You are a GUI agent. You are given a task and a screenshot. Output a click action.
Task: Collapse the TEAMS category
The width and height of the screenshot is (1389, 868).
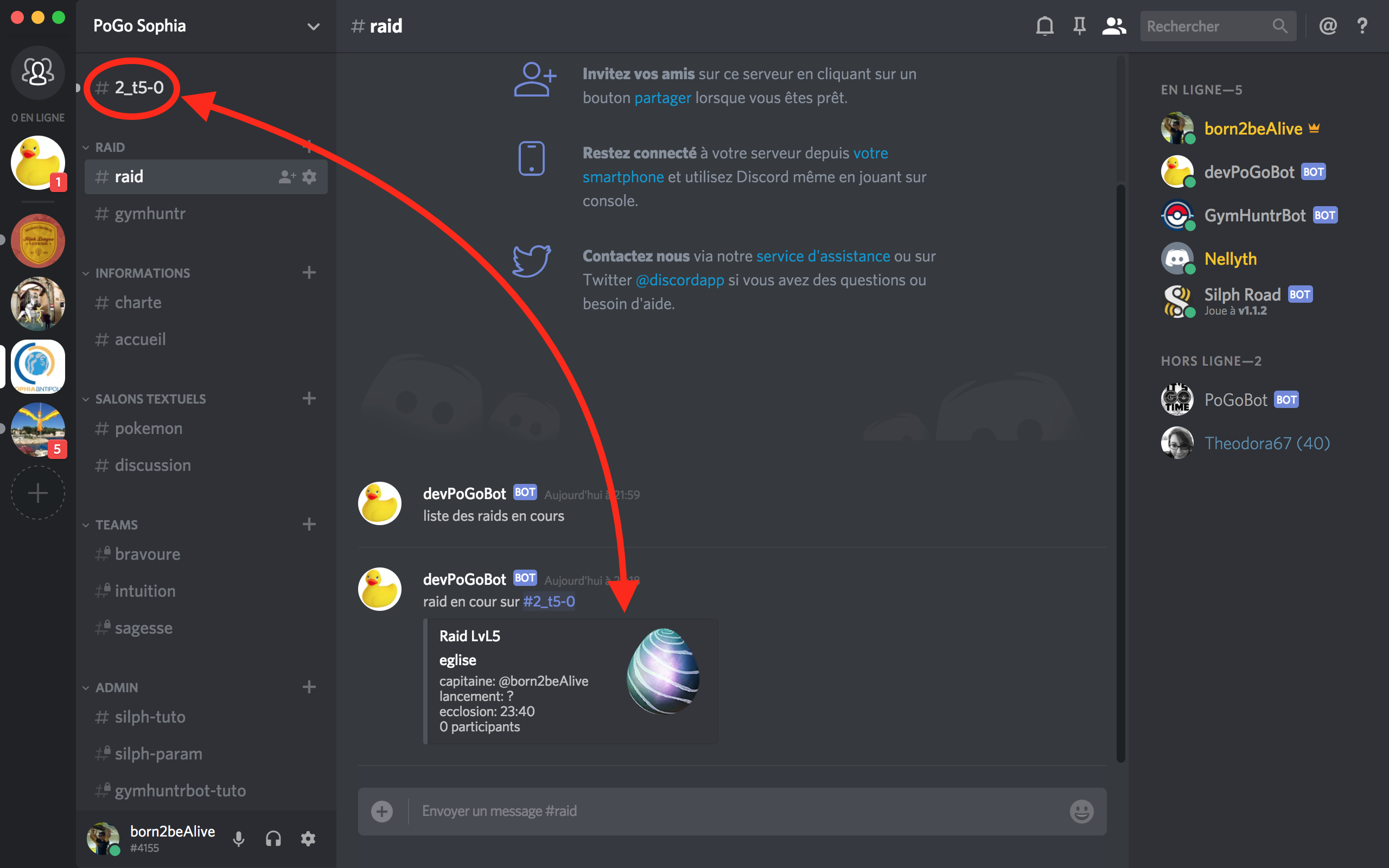[110, 524]
